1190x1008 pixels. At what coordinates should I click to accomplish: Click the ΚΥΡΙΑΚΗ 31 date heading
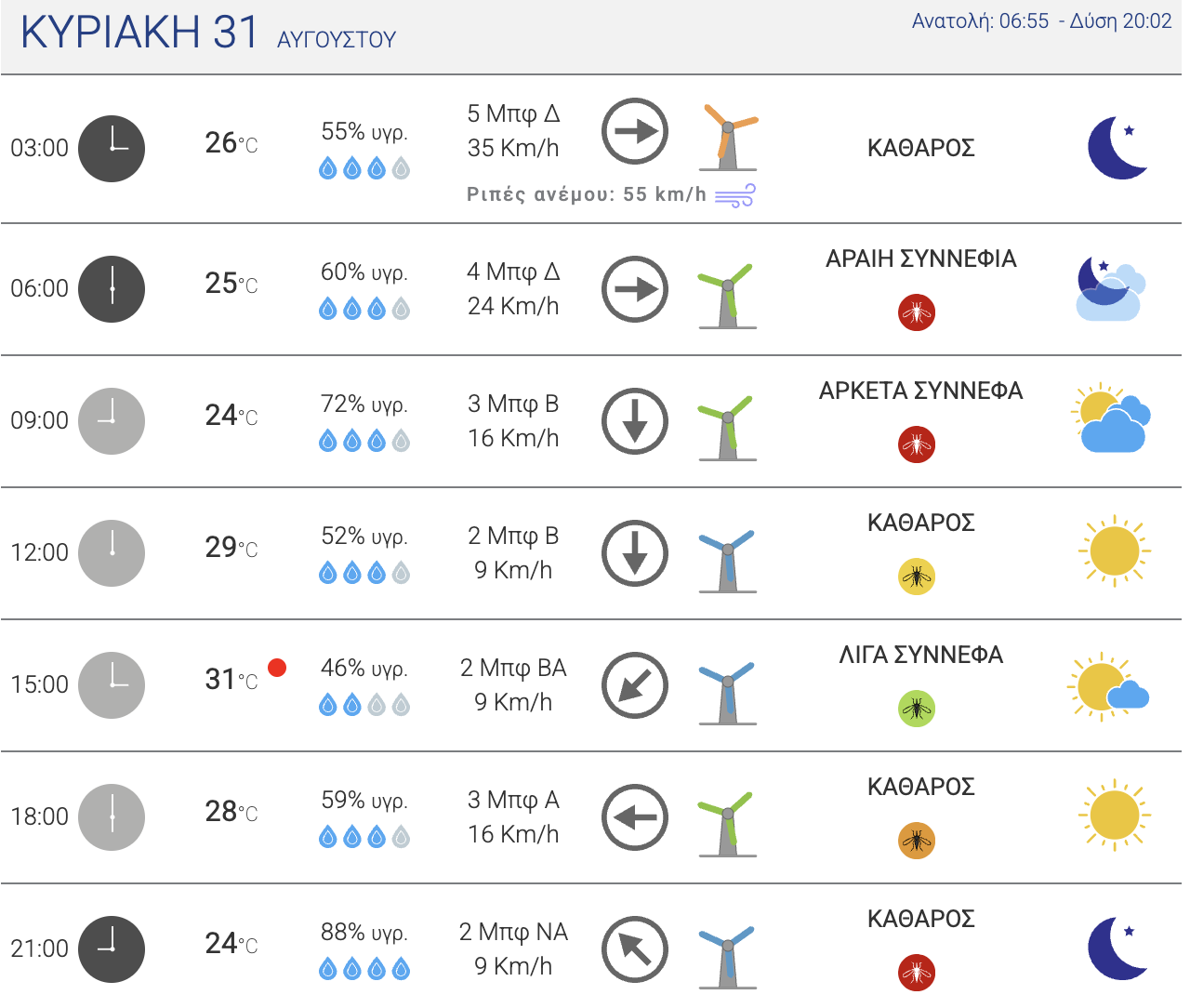(140, 32)
